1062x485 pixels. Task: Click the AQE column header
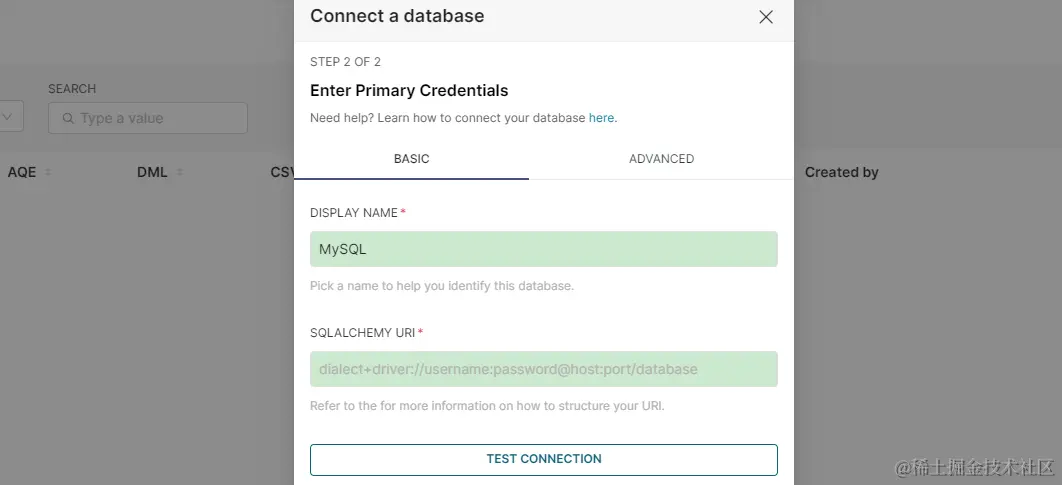[22, 172]
